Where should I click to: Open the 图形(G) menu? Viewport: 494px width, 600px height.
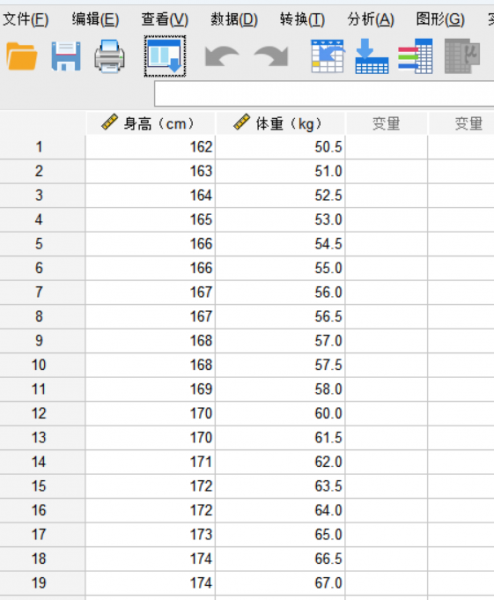point(440,19)
